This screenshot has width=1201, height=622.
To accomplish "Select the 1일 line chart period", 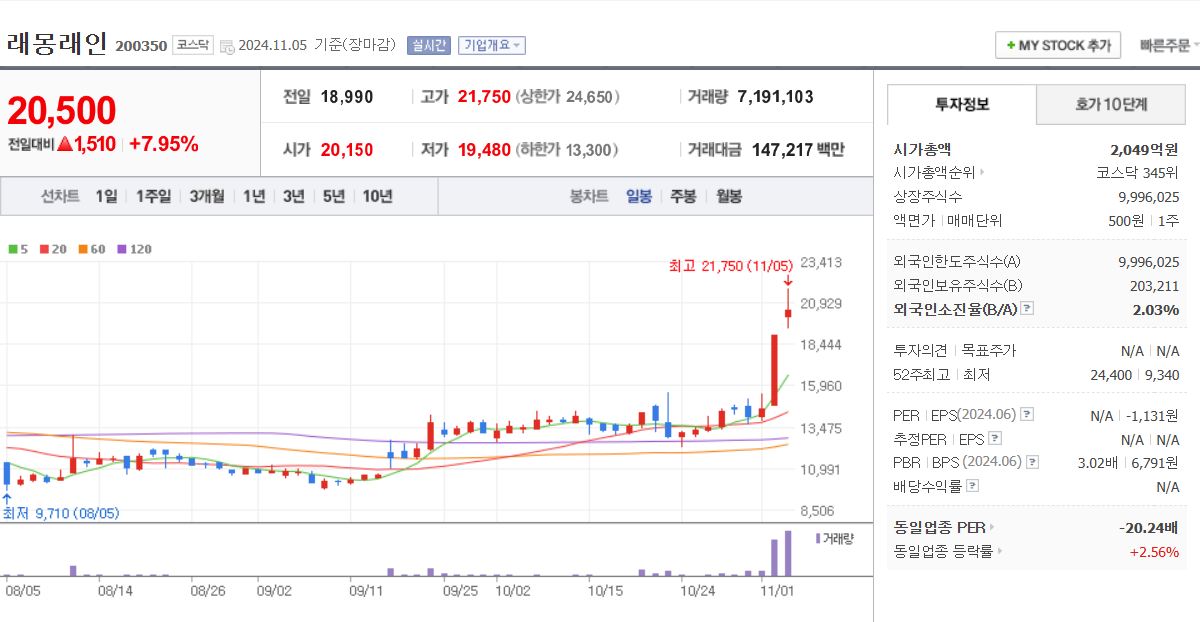I will coord(106,196).
